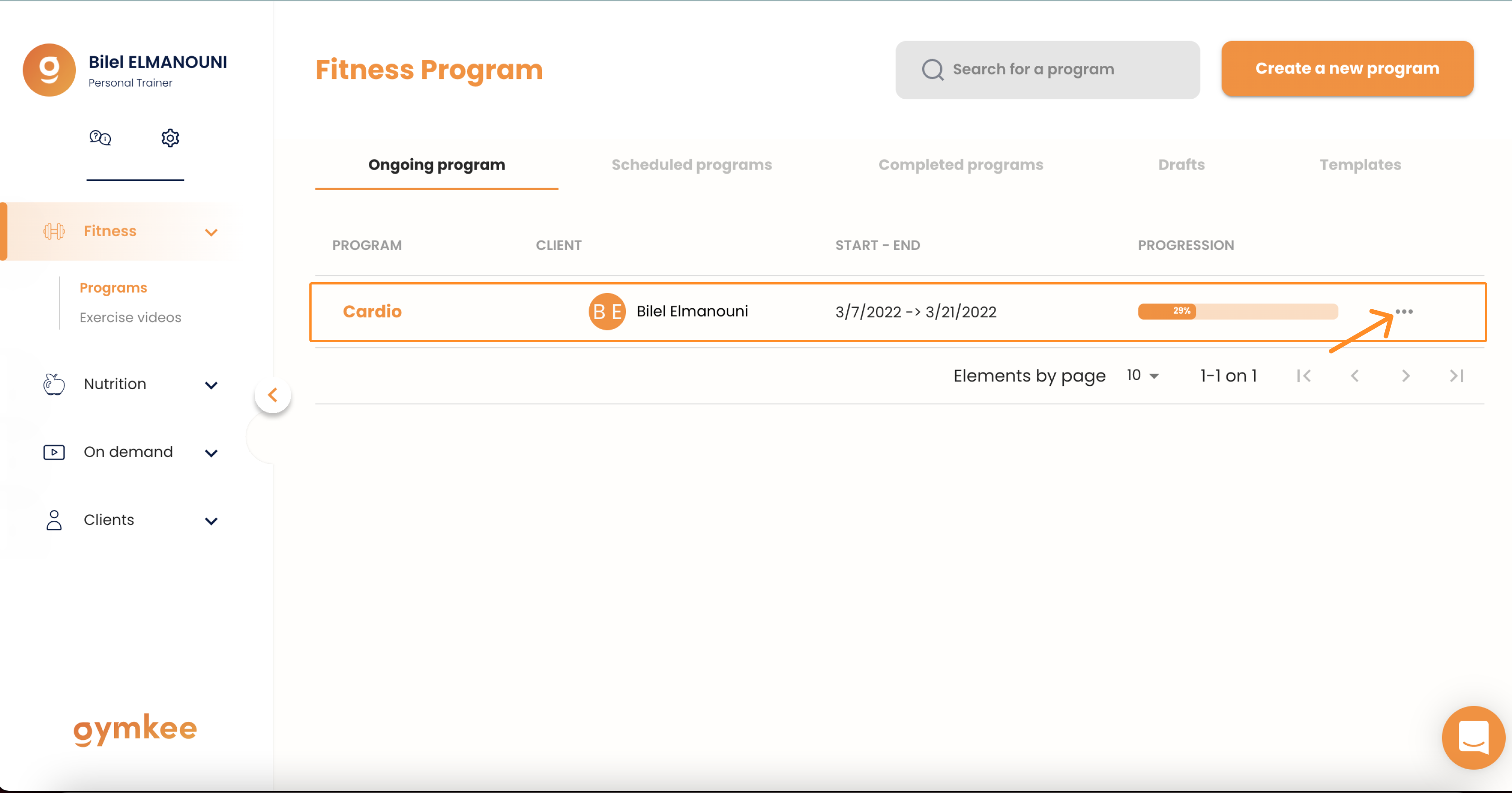Switch to the Scheduled programs tab
The width and height of the screenshot is (1512, 793).
(x=691, y=165)
